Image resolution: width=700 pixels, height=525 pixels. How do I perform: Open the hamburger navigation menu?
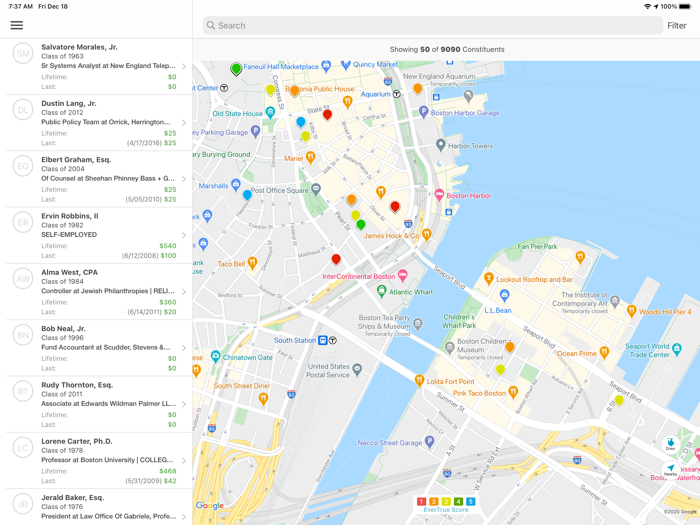coord(17,25)
